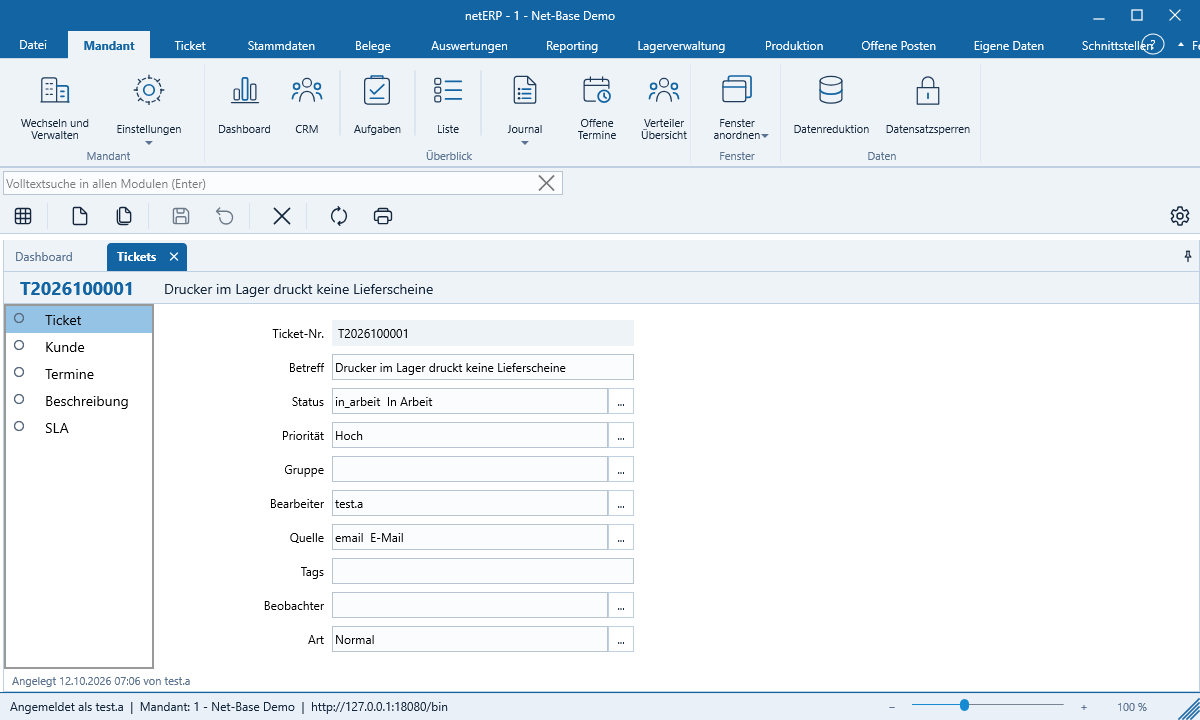Image resolution: width=1200 pixels, height=720 pixels.
Task: Open Datenreduktion tool
Action: pos(831,106)
